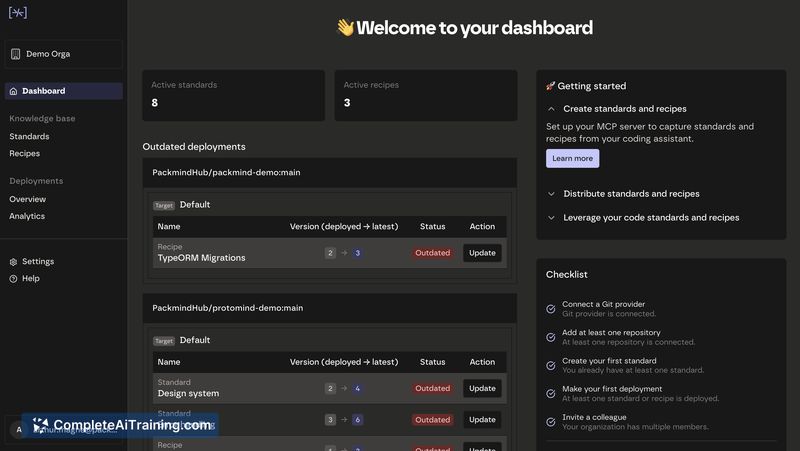The image size is (800, 451).
Task: Click the user avatar in the sidebar
Action: [19, 430]
